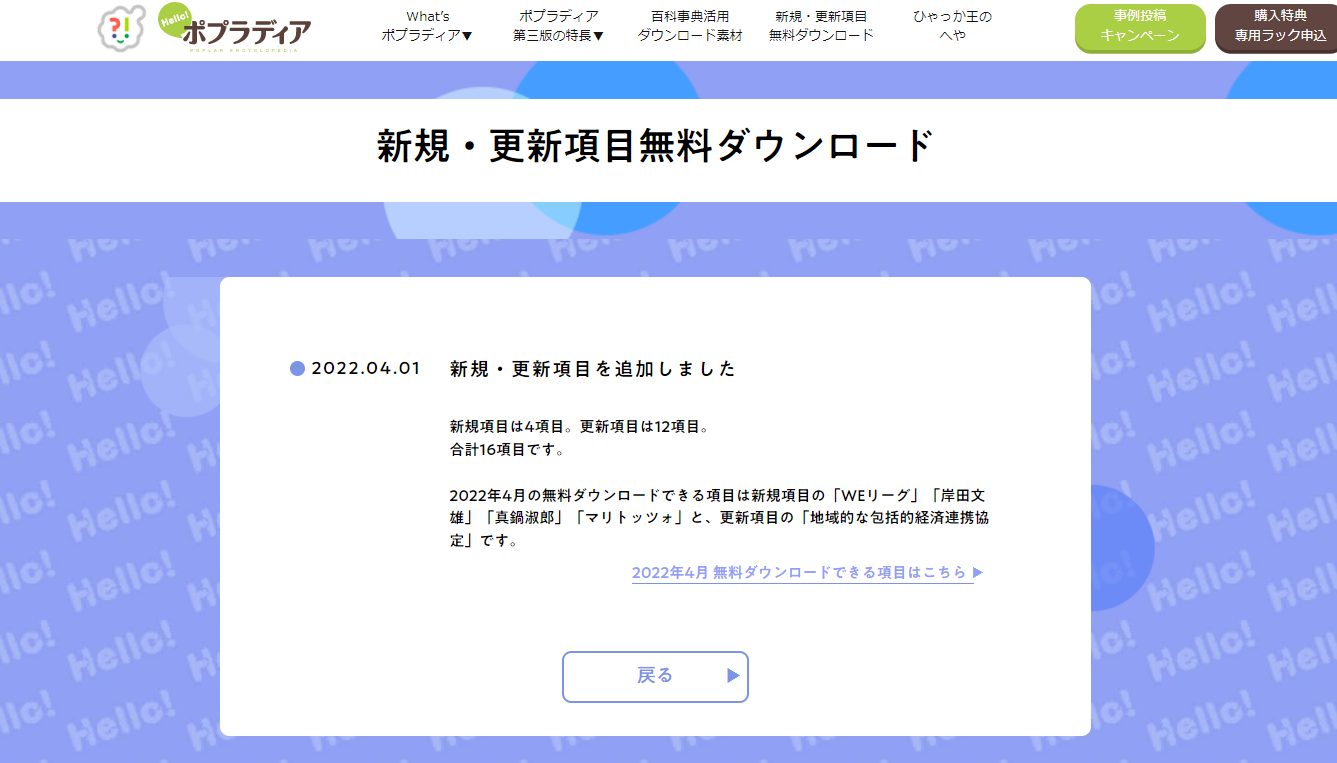Go to ひゃっか王のへや

(952, 26)
